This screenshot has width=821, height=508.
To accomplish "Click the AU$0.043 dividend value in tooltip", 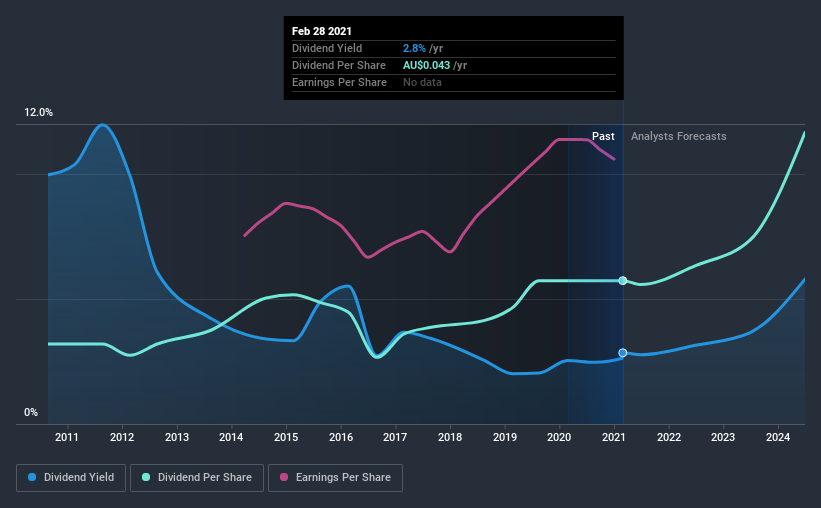I will click(x=426, y=65).
